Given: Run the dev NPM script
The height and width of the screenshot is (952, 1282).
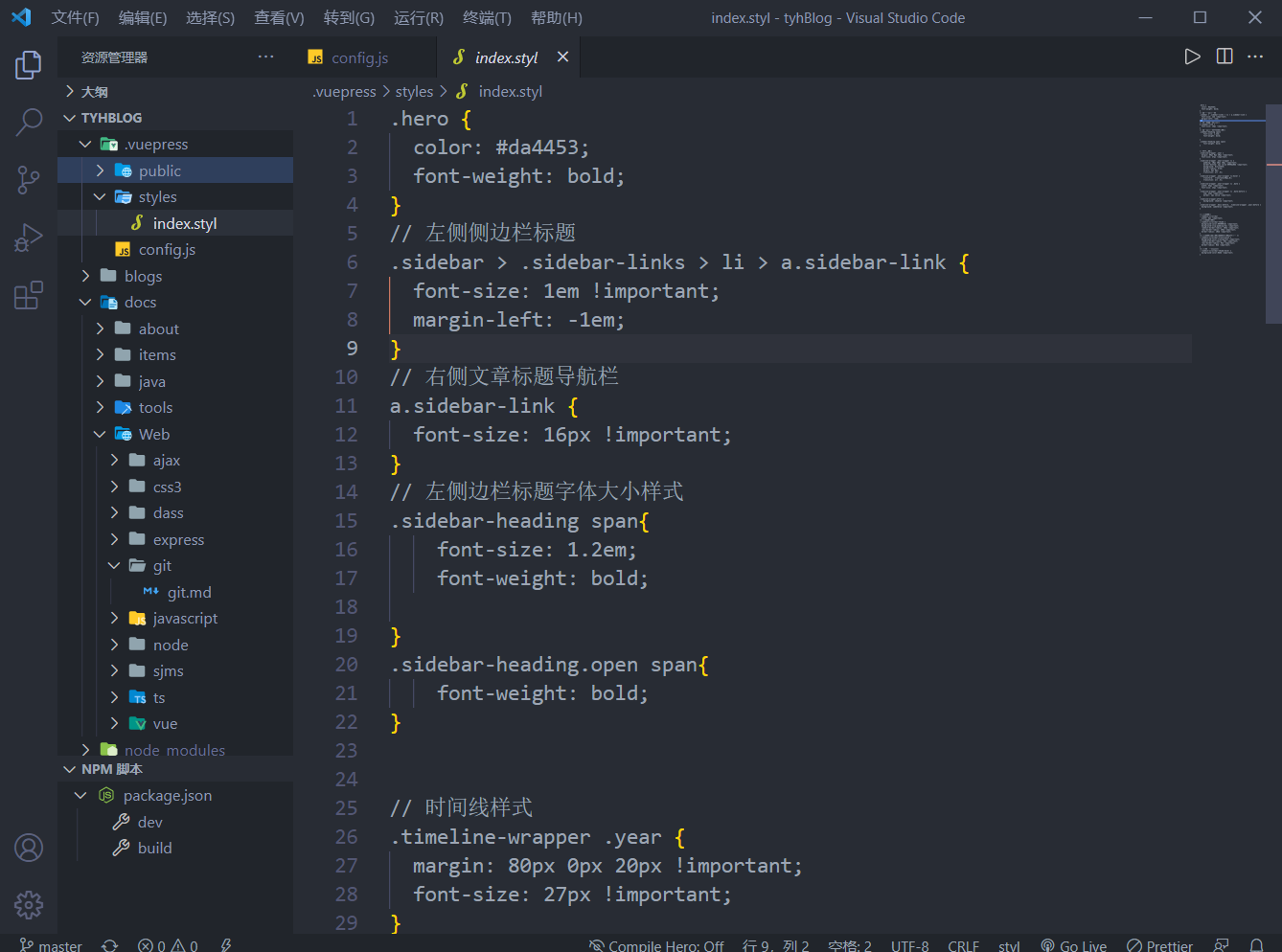Looking at the screenshot, I should click(x=150, y=821).
